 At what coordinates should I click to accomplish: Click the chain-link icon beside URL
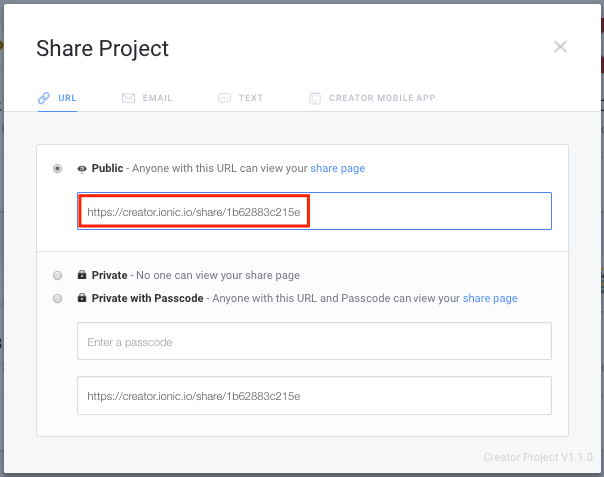coord(44,98)
